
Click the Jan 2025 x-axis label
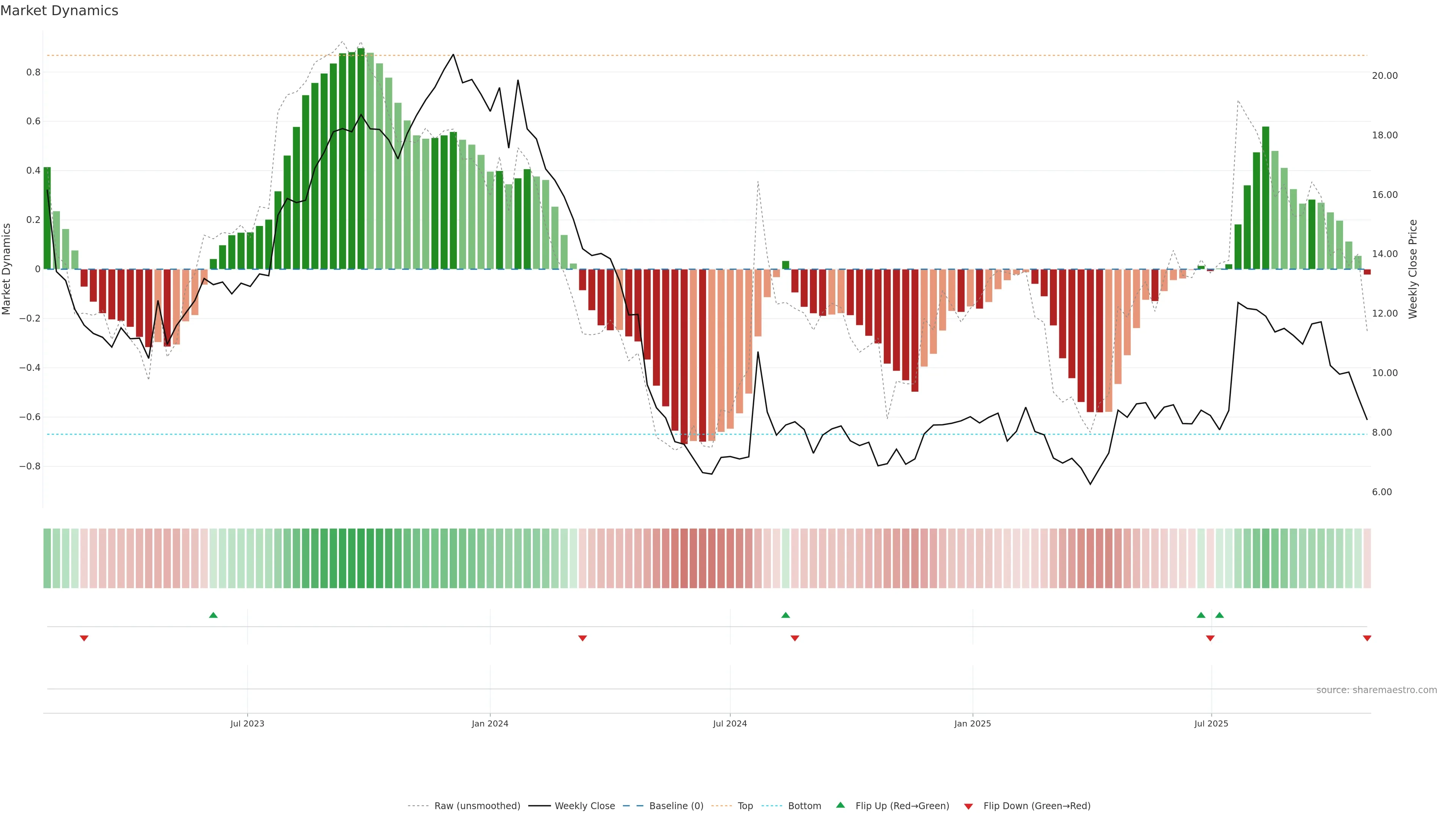[972, 723]
